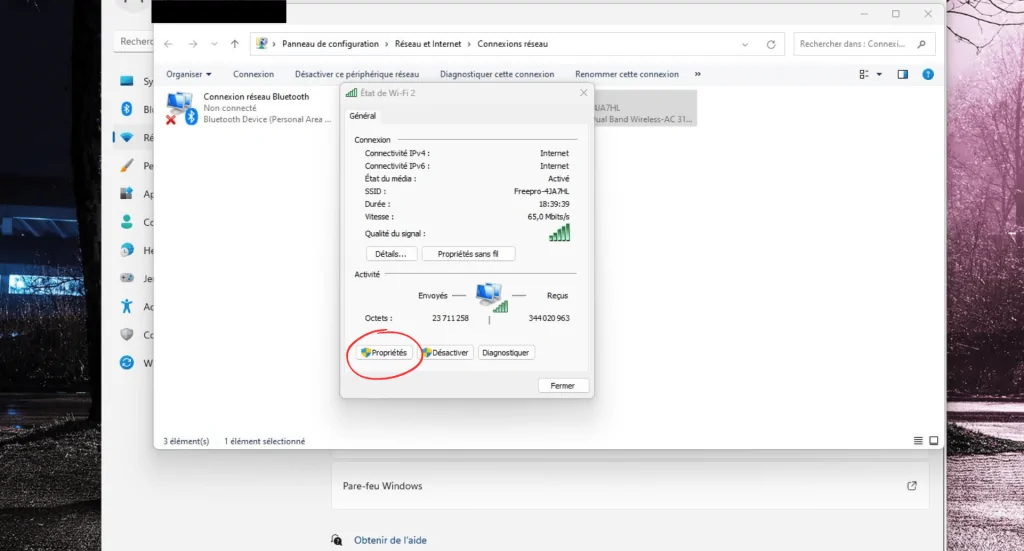This screenshot has height=551, width=1024.
Task: Open the blue help icon
Action: coord(928,74)
